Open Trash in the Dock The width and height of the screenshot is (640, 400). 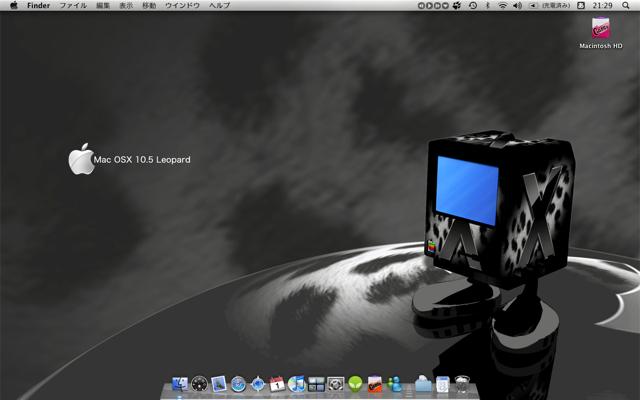click(462, 384)
